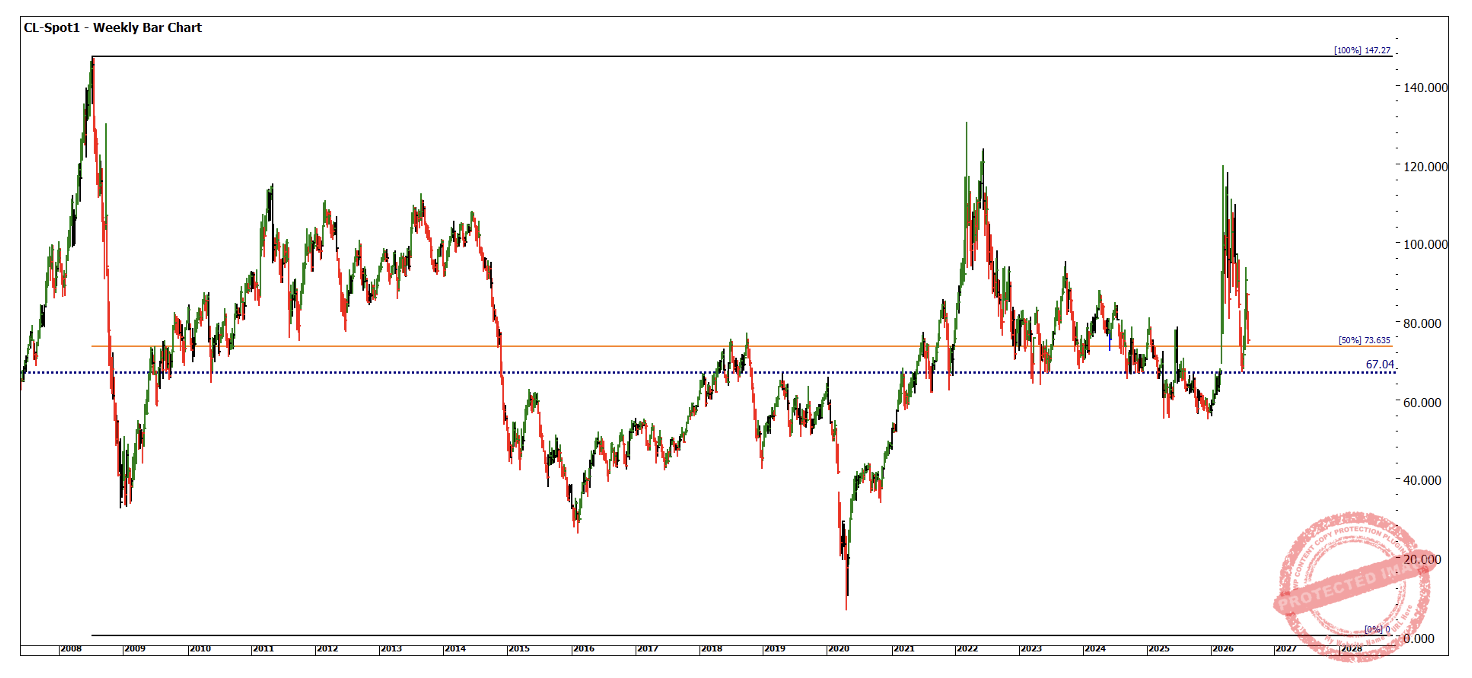Select the 2021 year label on time axis

[903, 649]
